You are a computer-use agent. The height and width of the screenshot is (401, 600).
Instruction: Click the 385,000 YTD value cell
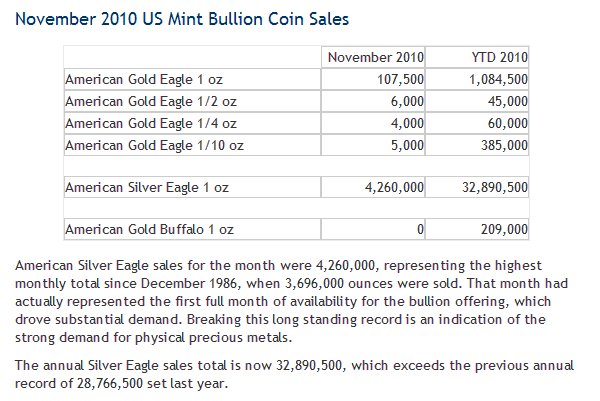pyautogui.click(x=503, y=145)
